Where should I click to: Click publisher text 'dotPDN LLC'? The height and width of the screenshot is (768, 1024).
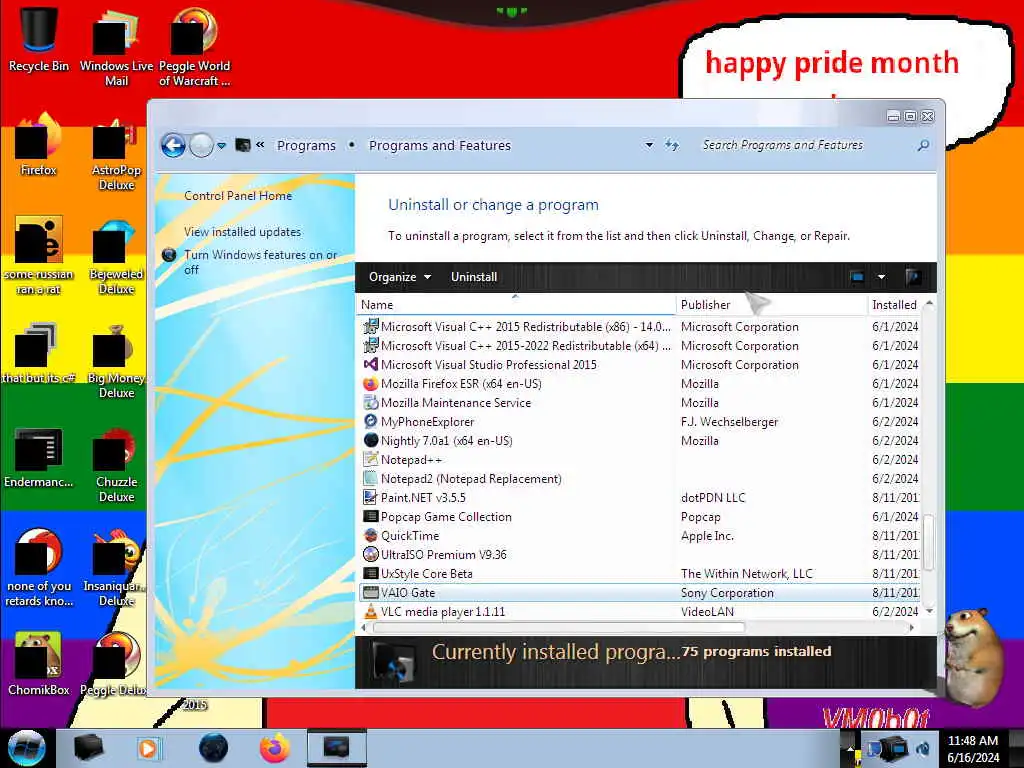[712, 498]
